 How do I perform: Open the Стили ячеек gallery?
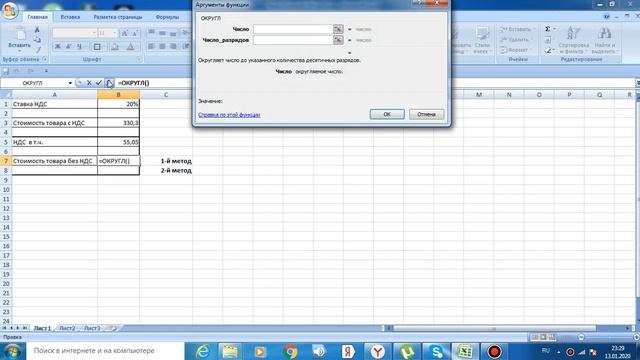[482, 40]
